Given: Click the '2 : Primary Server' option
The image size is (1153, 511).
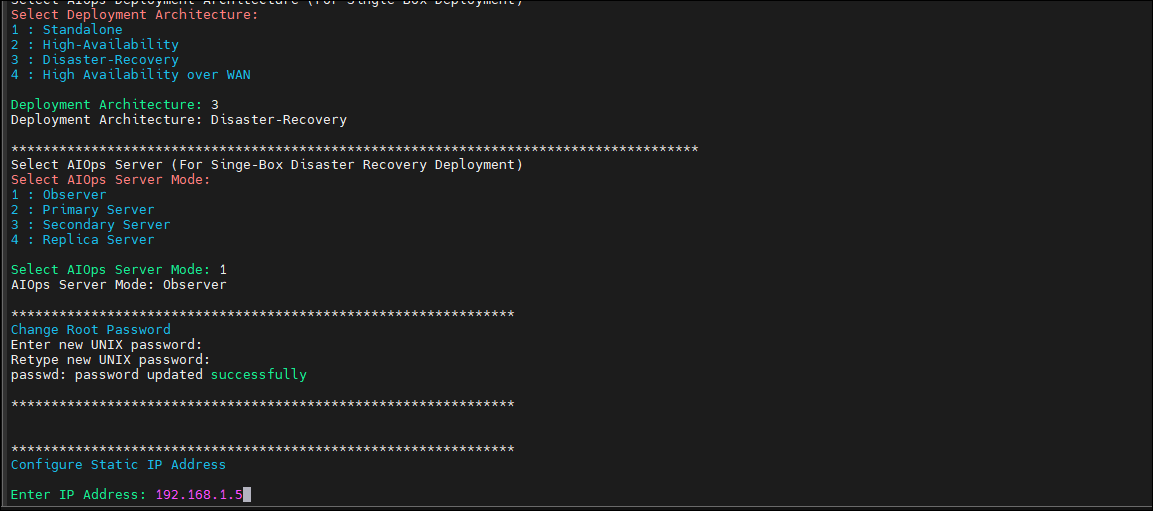Looking at the screenshot, I should coord(83,210).
